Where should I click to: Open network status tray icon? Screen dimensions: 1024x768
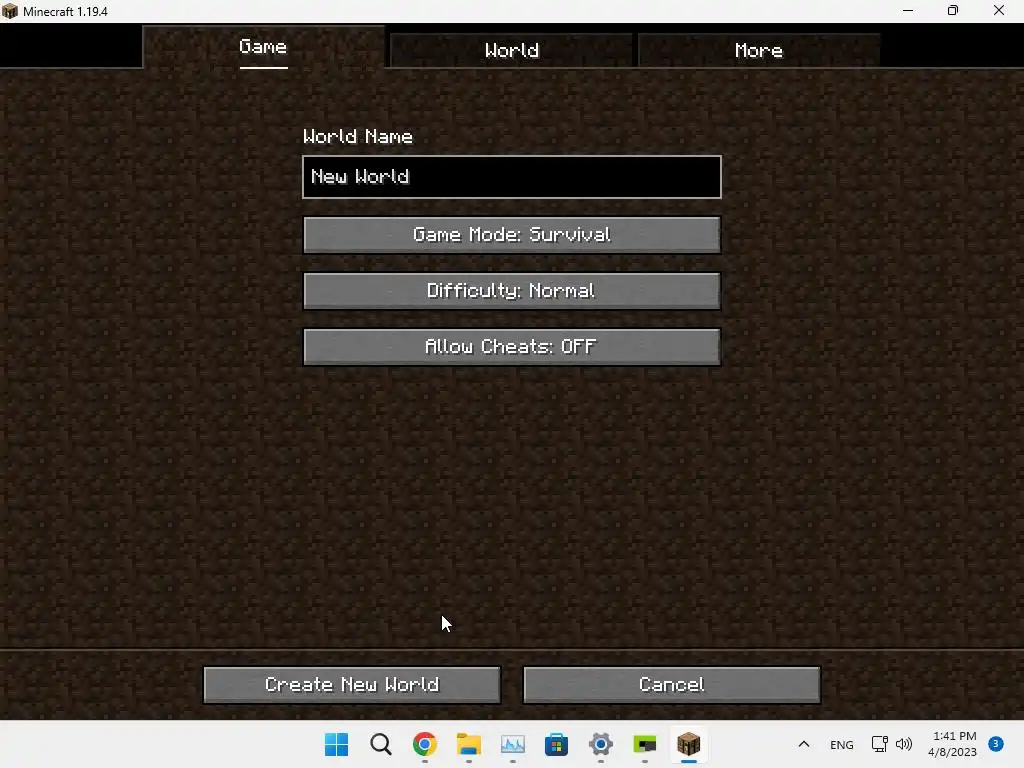(880, 744)
